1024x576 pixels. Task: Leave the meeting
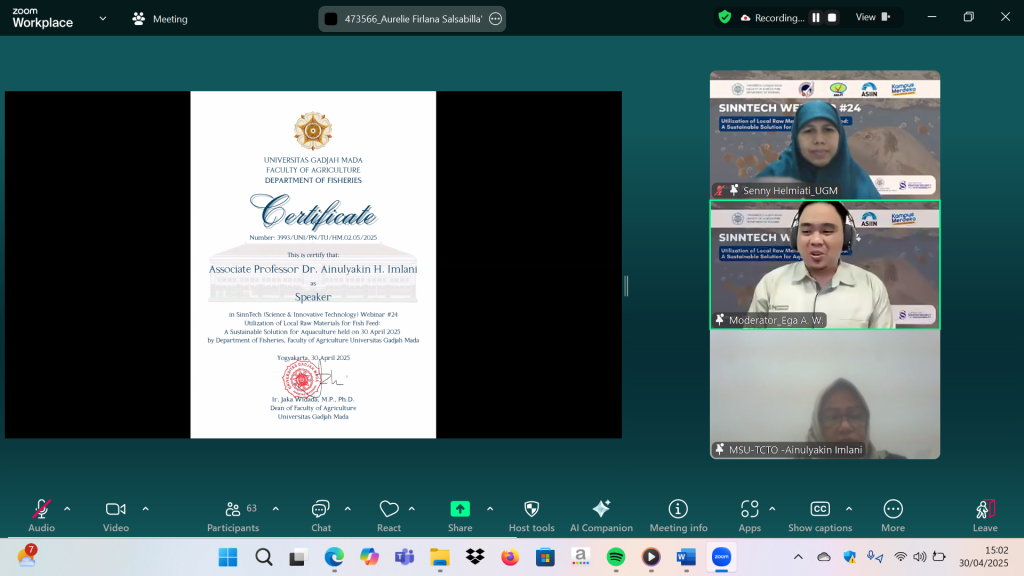click(x=985, y=515)
